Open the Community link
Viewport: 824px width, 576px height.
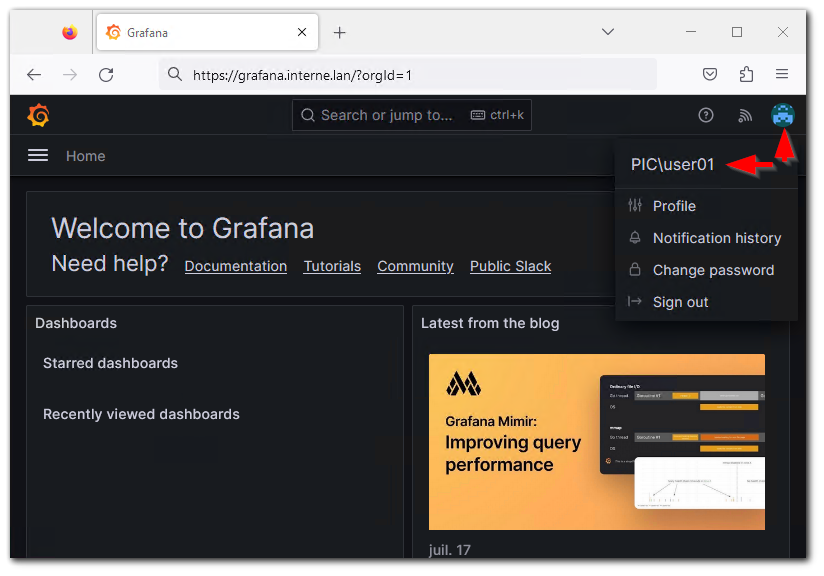point(415,266)
